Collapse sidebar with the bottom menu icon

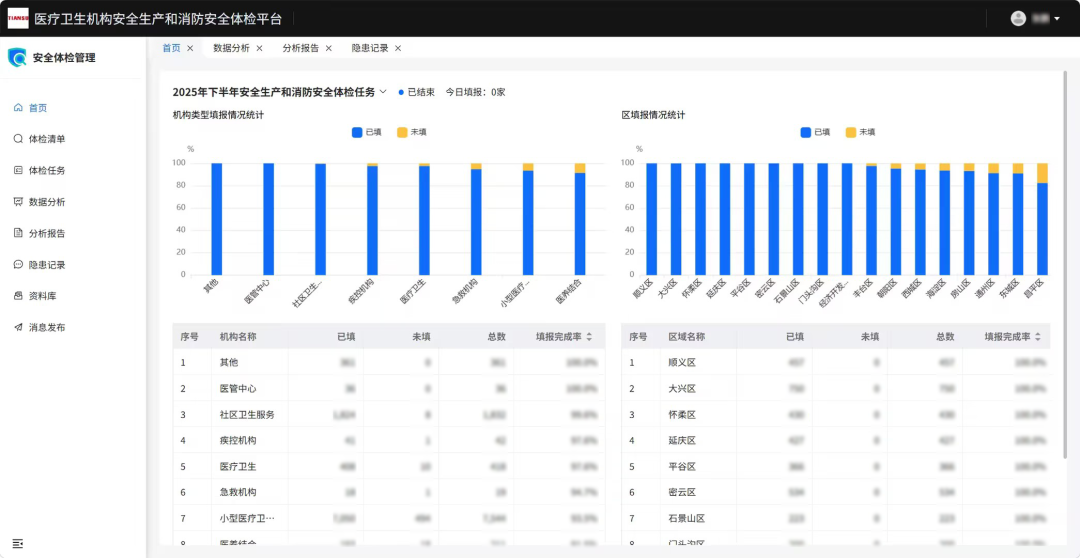18,544
